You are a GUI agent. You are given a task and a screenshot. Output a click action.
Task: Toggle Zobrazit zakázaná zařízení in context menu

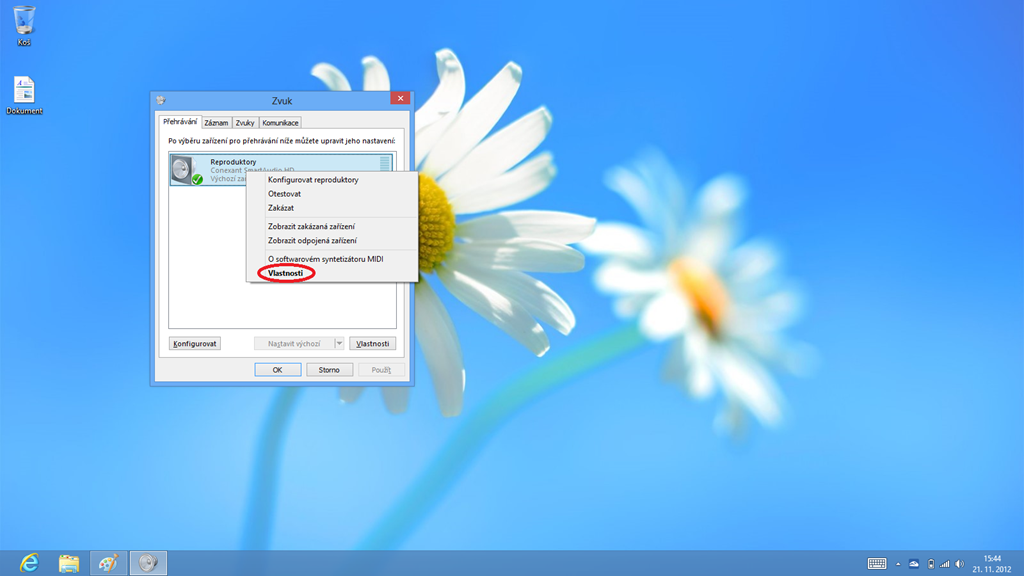point(311,227)
